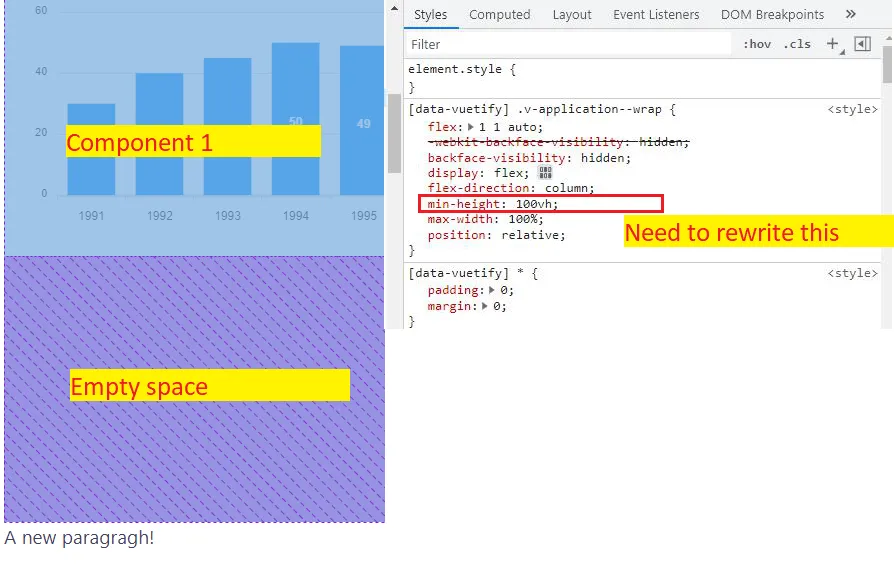Open the <style> source link for .v-application--wrap
894x572 pixels.
pyautogui.click(x=852, y=109)
